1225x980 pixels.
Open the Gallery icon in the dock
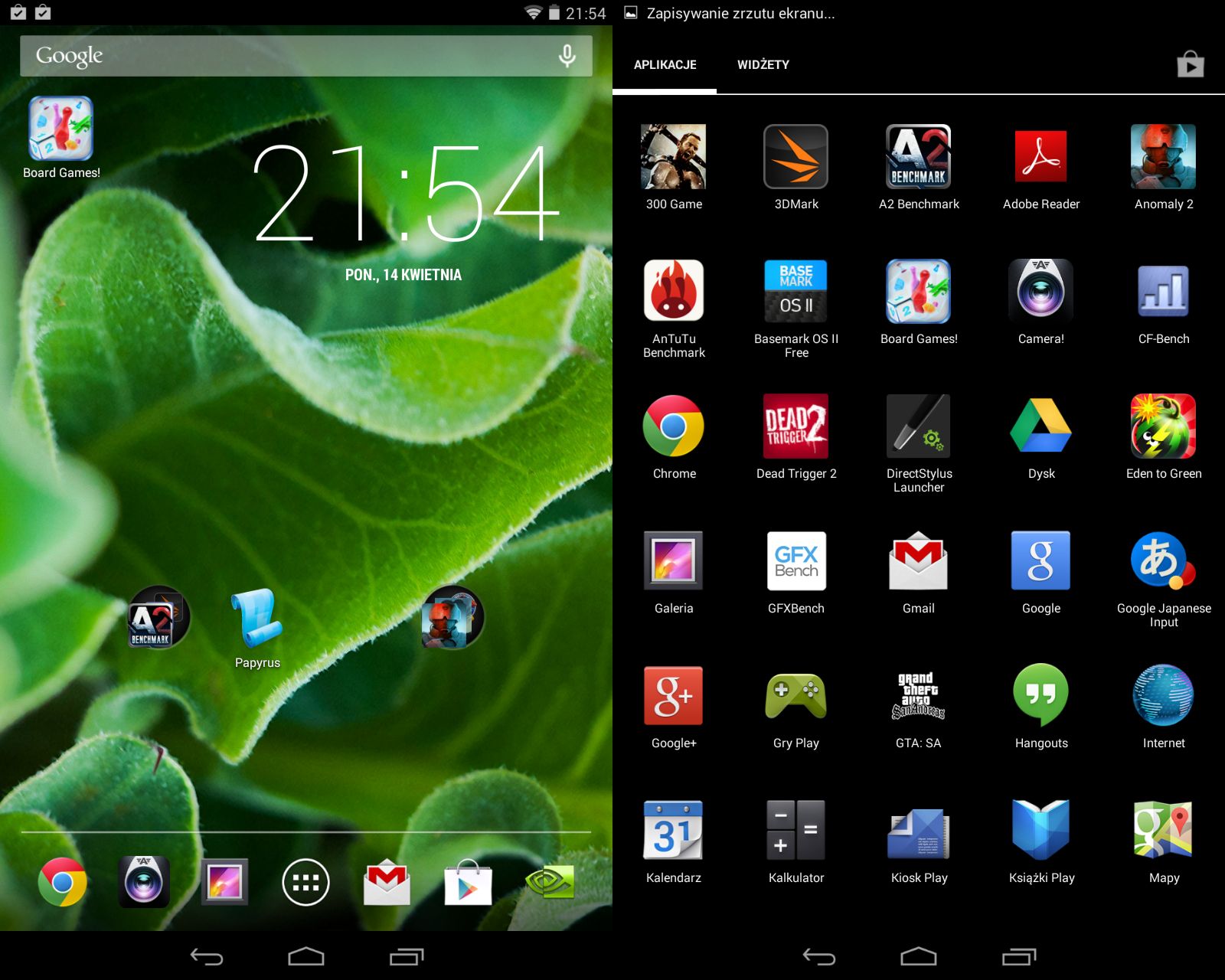coord(225,882)
